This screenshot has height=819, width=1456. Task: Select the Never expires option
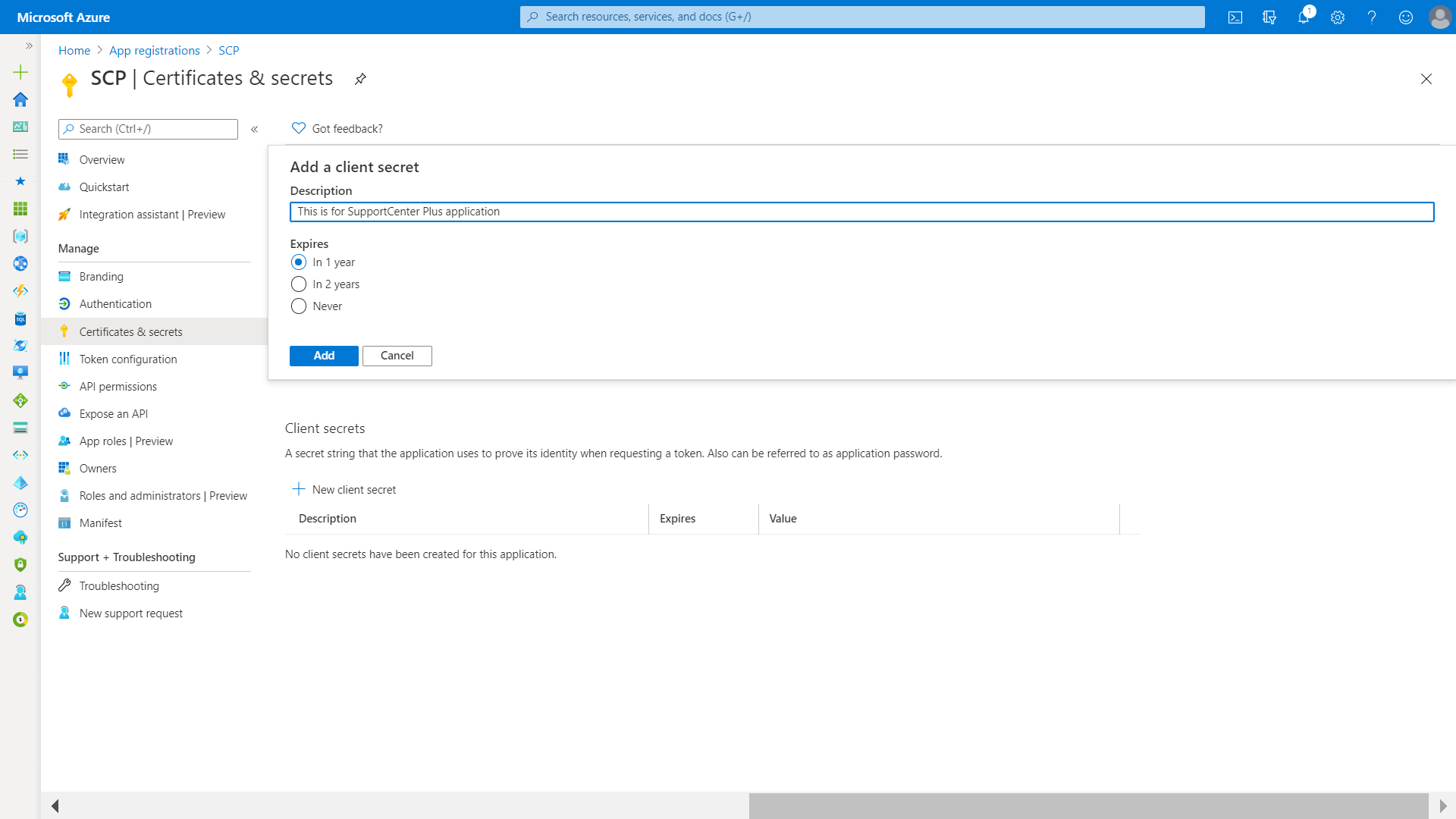point(299,306)
